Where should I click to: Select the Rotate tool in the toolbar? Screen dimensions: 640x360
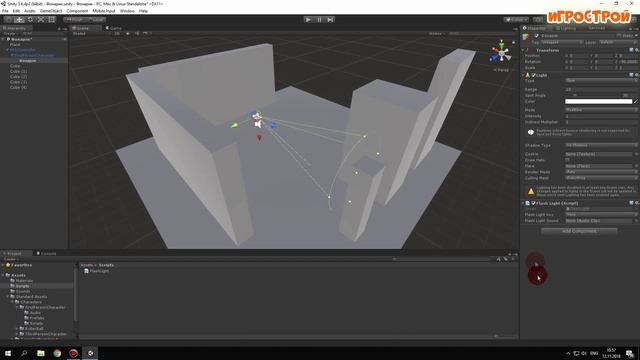tap(30, 19)
